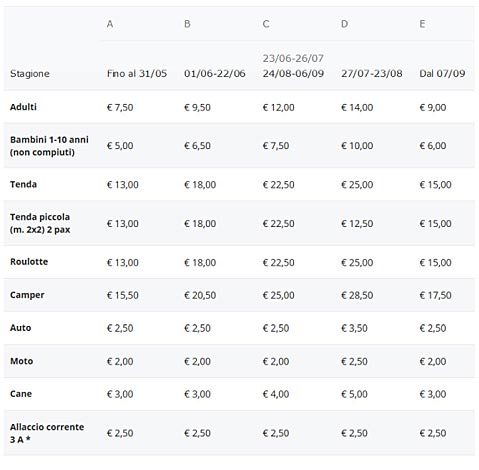Click the 27/07-23/08 season dates
This screenshot has height=470, width=479.
372,73
